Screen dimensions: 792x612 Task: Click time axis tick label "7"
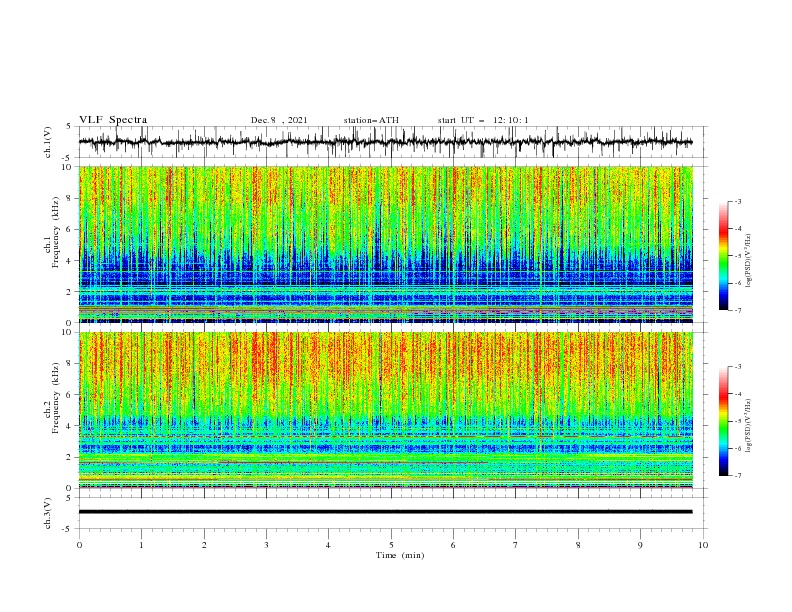516,545
